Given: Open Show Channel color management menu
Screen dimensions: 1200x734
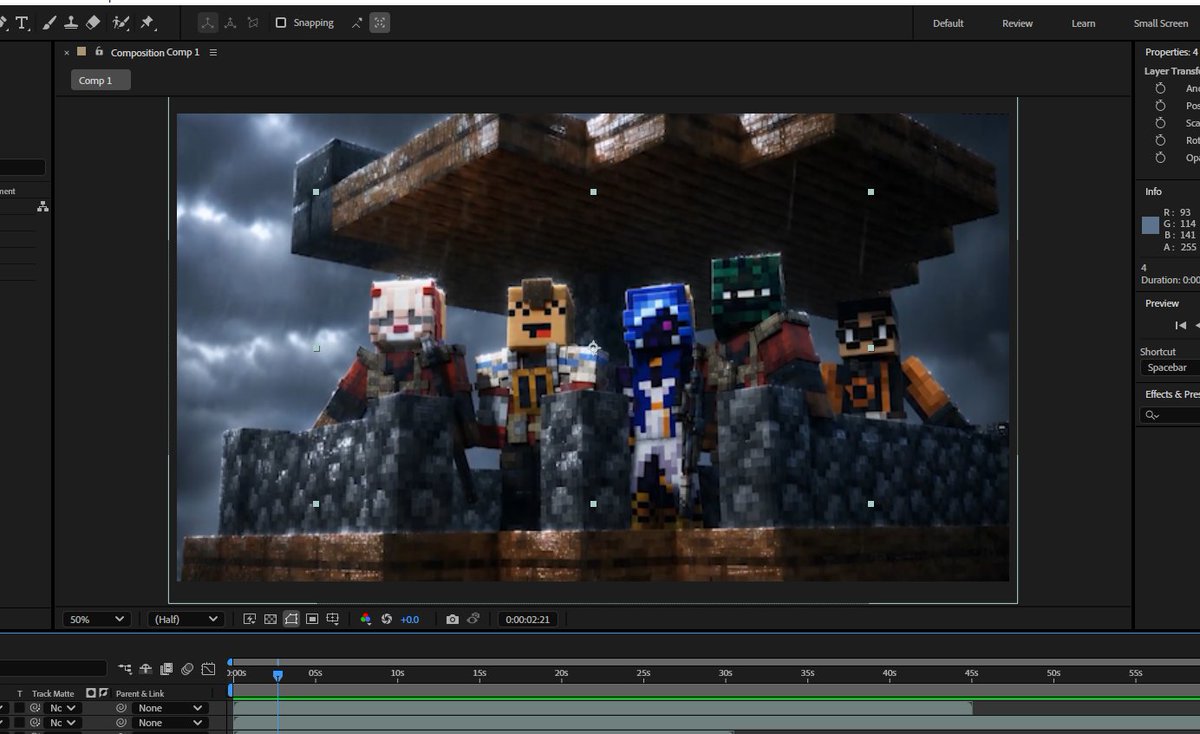Looking at the screenshot, I should (365, 619).
